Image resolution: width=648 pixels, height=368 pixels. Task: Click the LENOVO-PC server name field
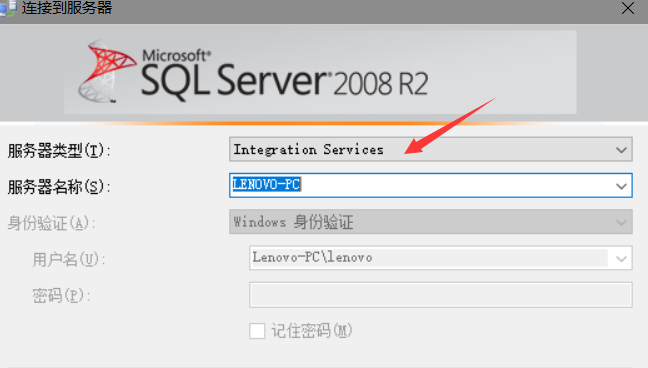tap(431, 185)
